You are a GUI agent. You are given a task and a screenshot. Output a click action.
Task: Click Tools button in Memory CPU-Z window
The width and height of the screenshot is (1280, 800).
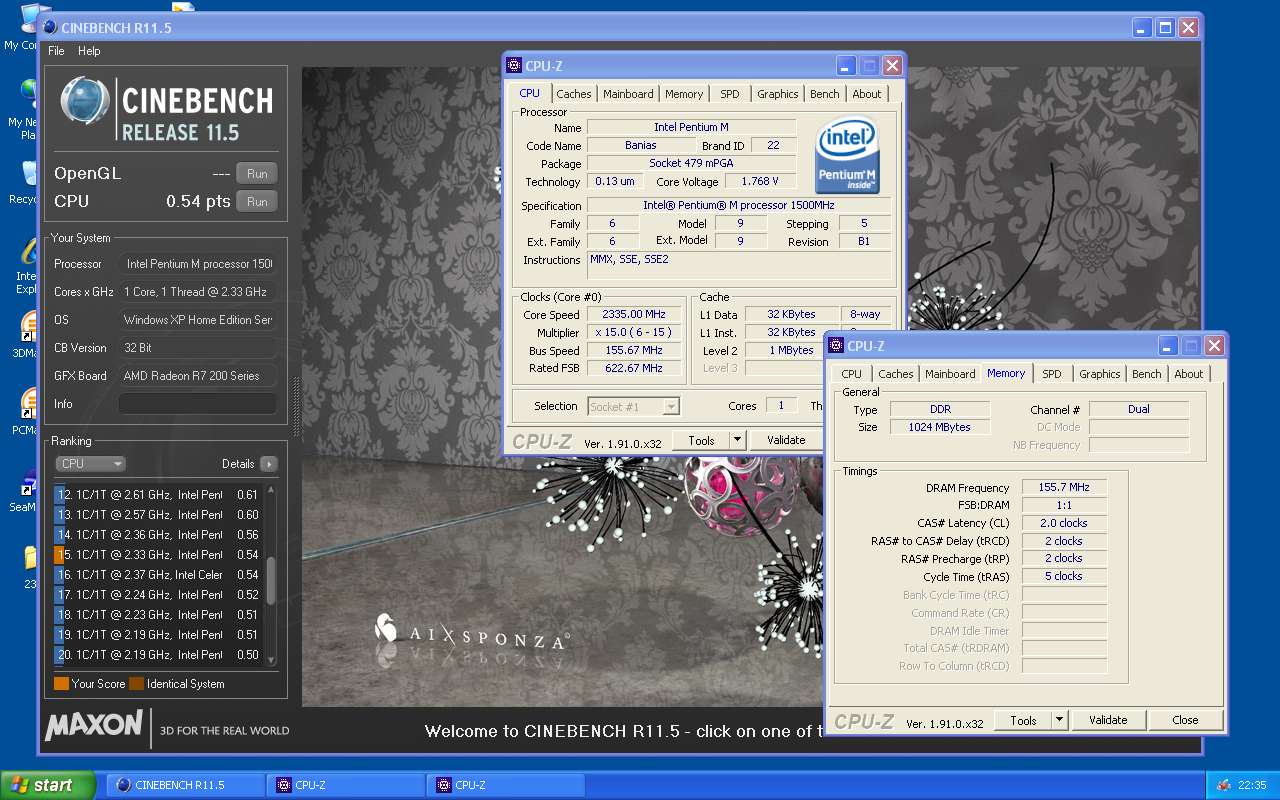coord(1024,720)
